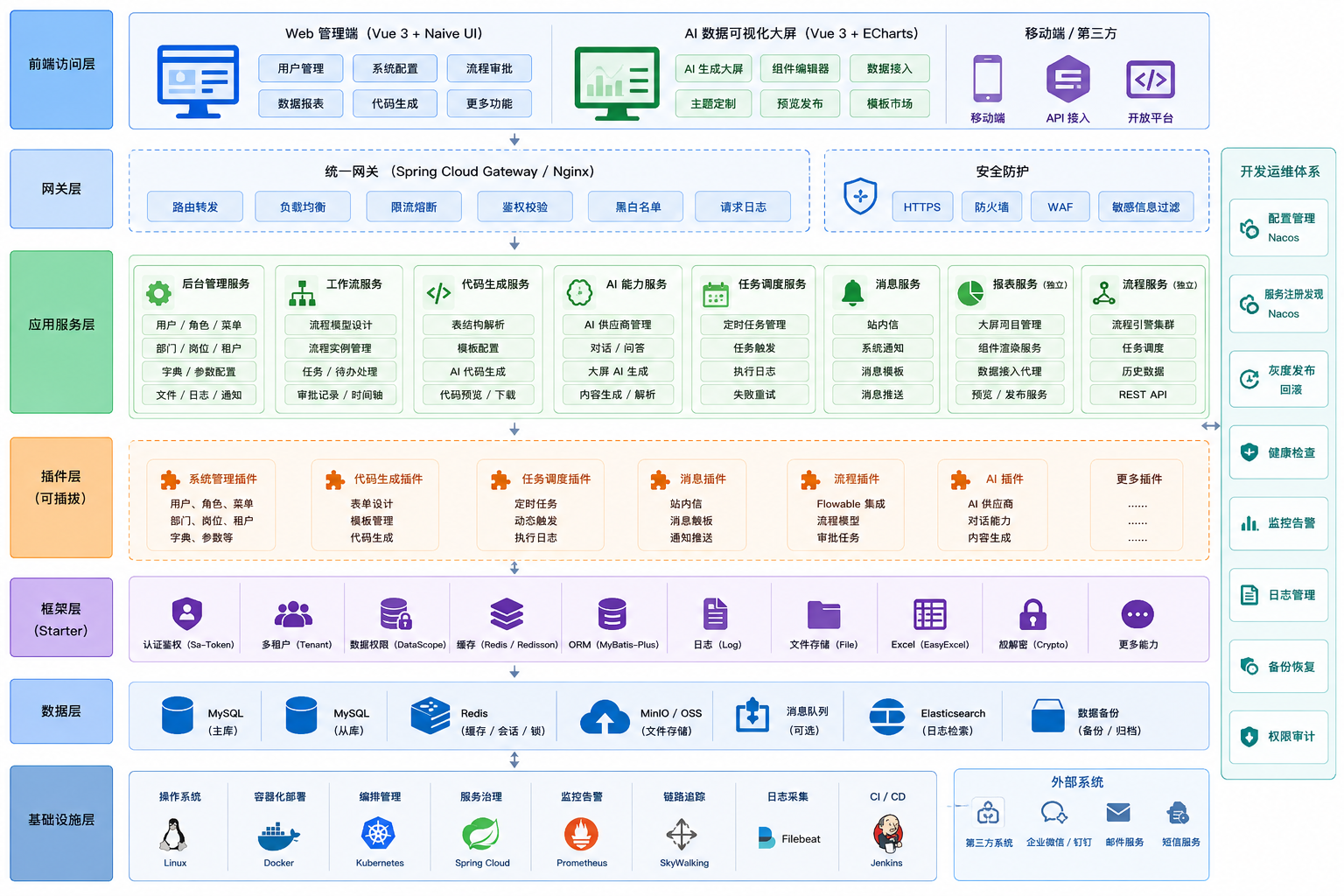Open the Spring Cloud leaf icon

[481, 834]
